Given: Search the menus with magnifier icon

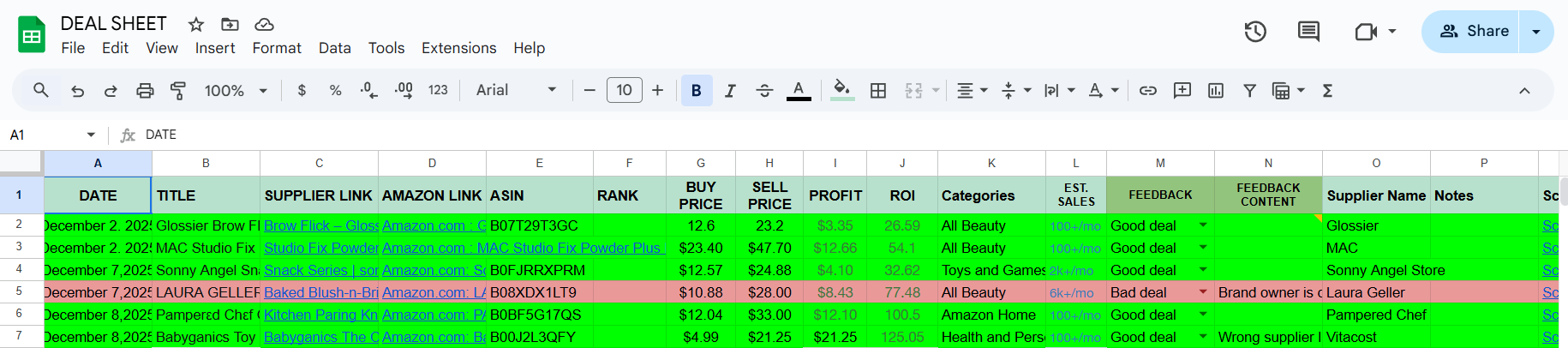Looking at the screenshot, I should pyautogui.click(x=40, y=90).
